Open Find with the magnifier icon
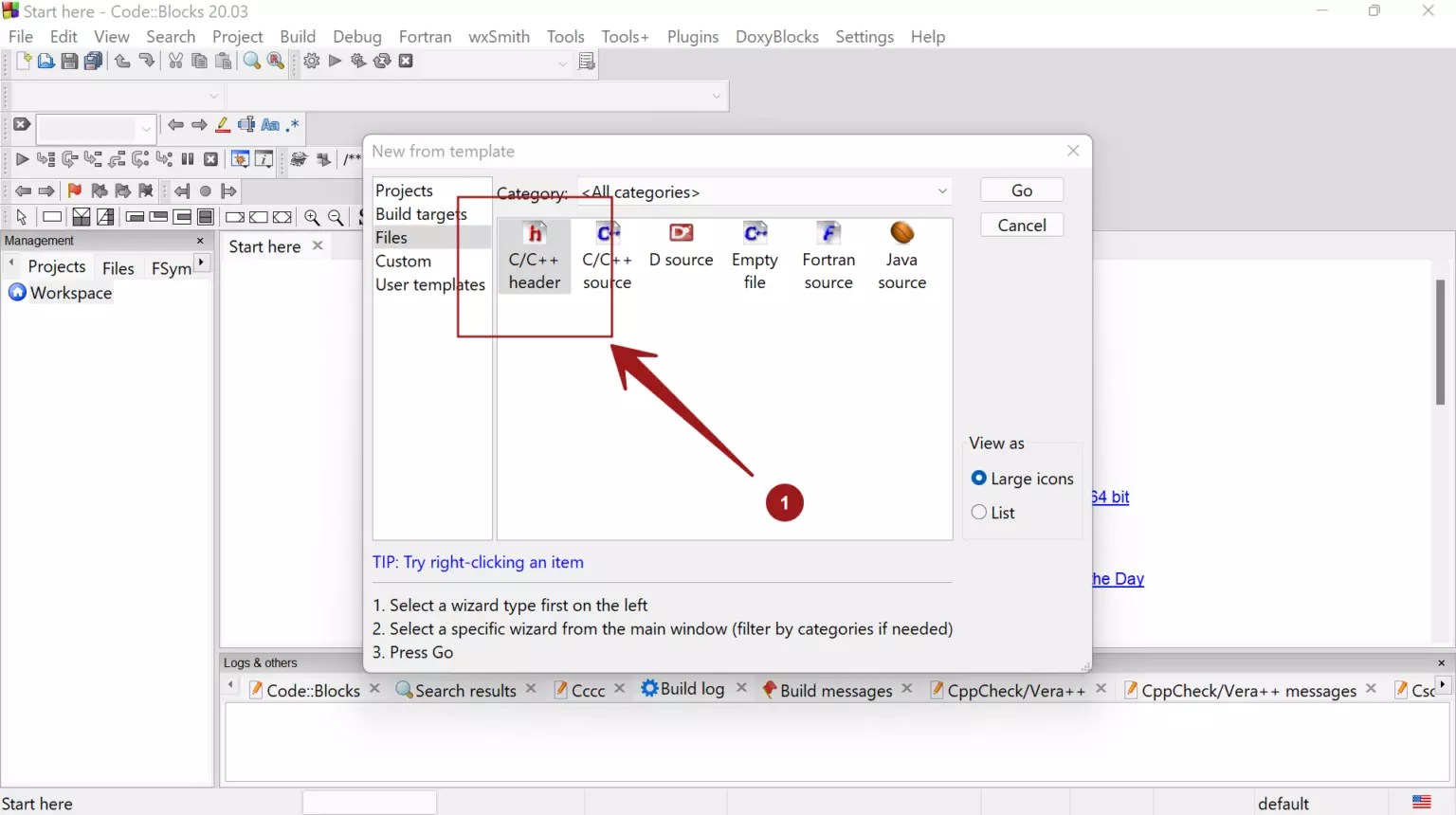Viewport: 1456px width, 815px height. click(252, 62)
